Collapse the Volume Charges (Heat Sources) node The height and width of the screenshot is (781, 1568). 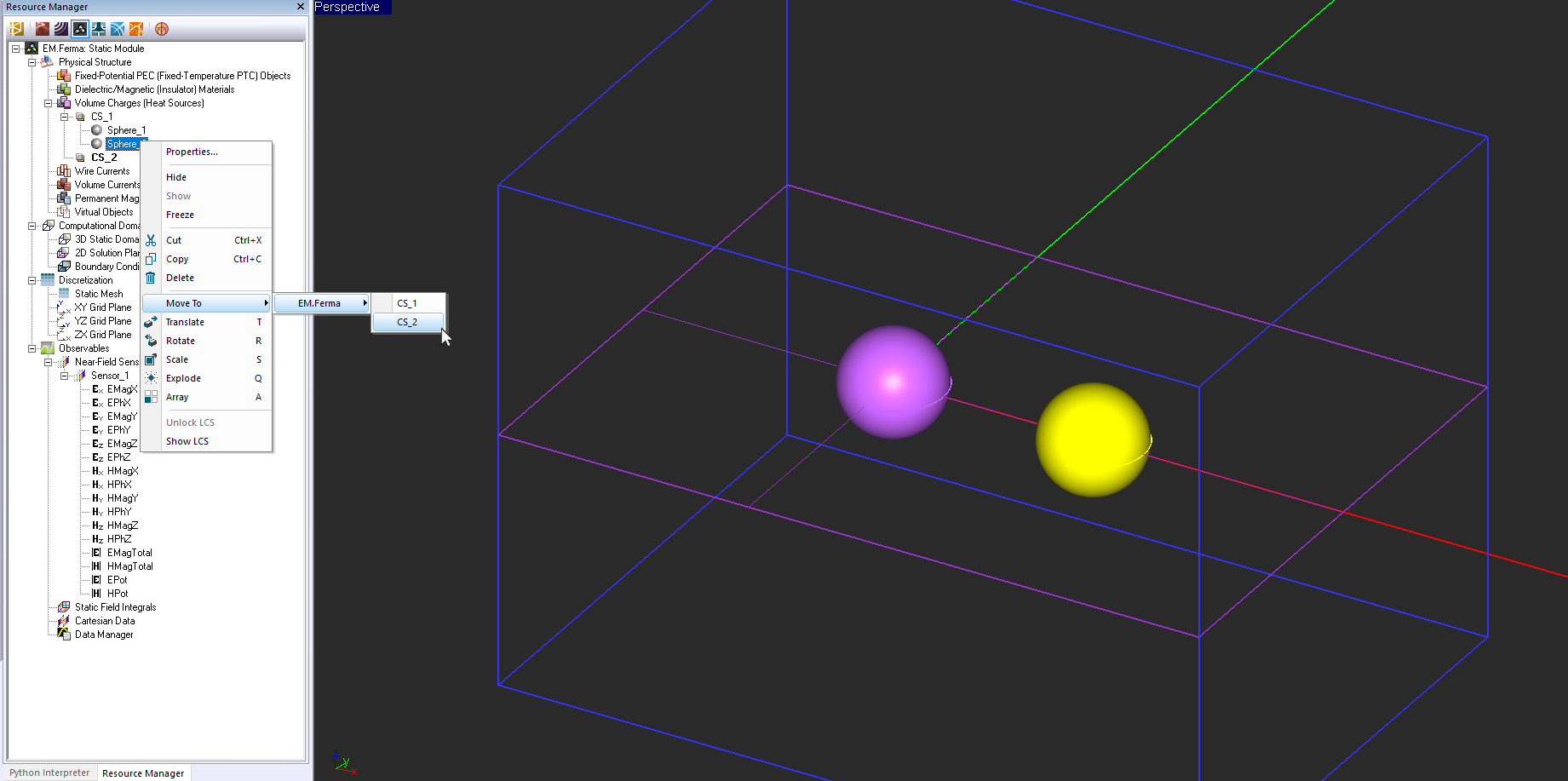pos(49,103)
